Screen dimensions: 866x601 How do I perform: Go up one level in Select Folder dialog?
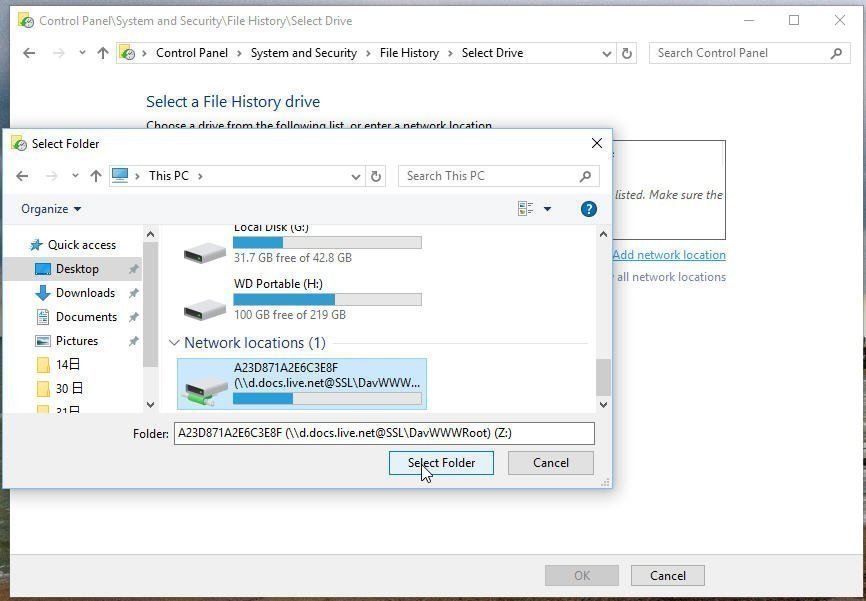[x=96, y=176]
